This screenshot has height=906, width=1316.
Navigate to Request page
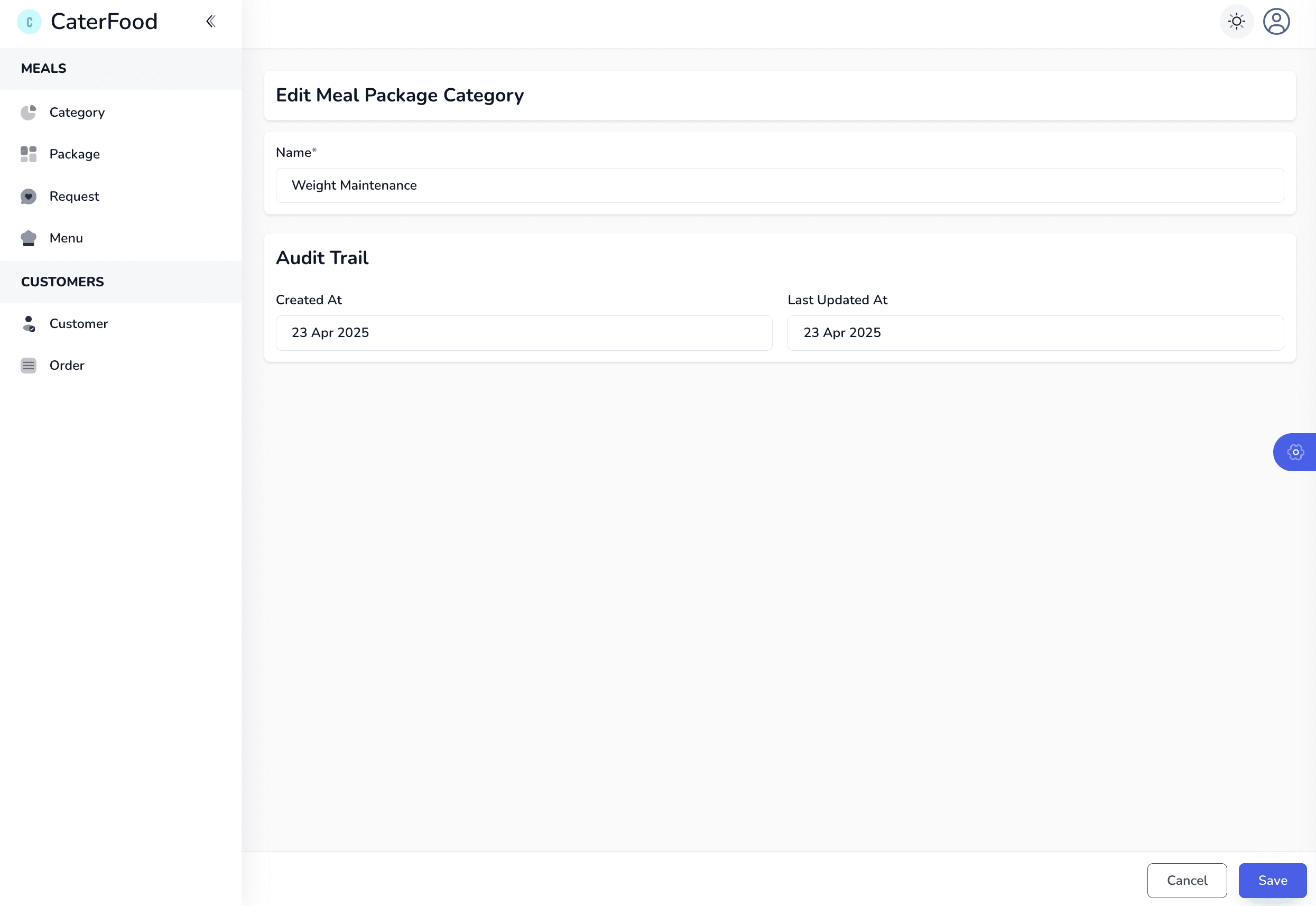pyautogui.click(x=75, y=197)
